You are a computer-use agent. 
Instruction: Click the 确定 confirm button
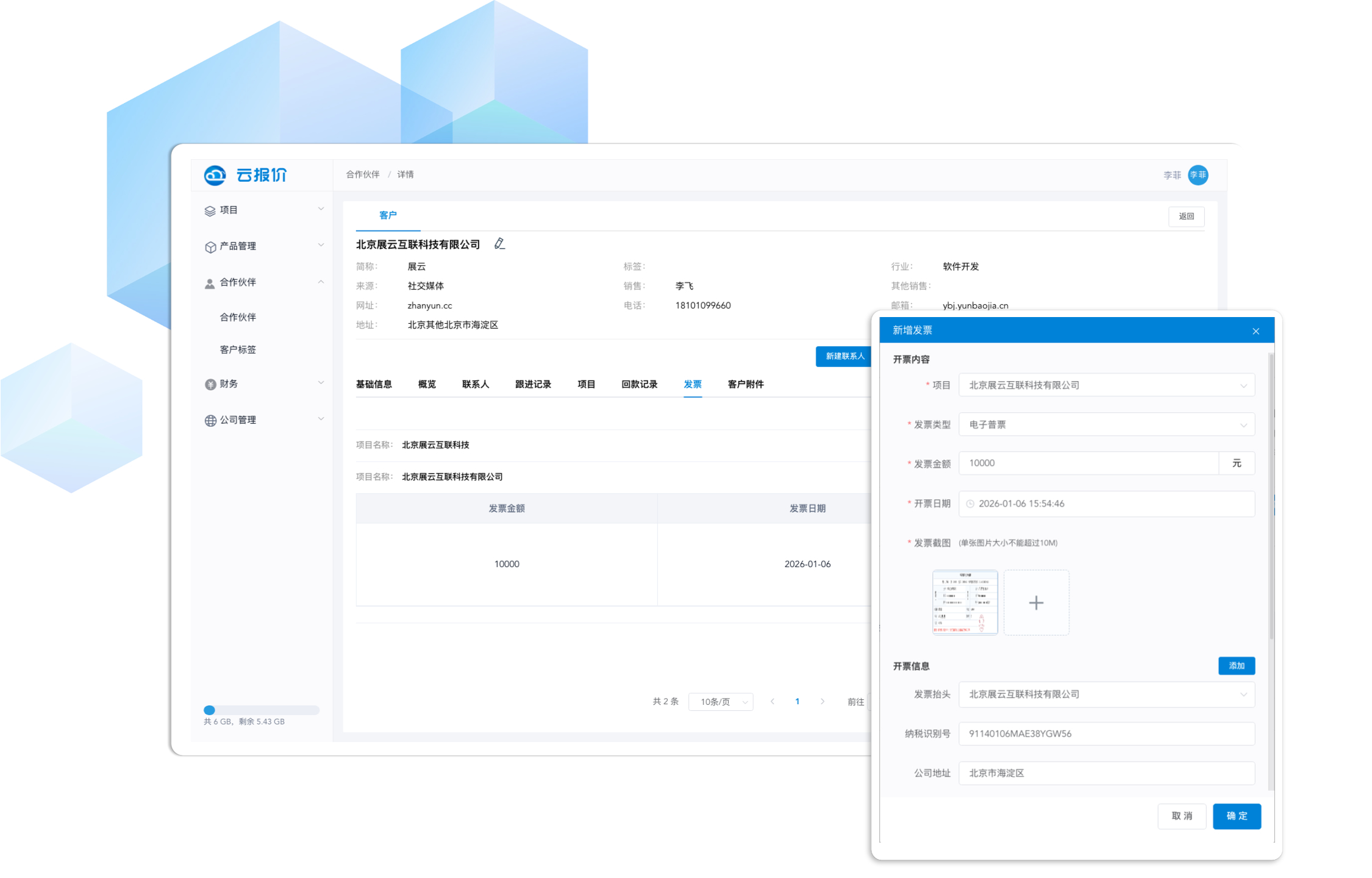click(x=1236, y=816)
